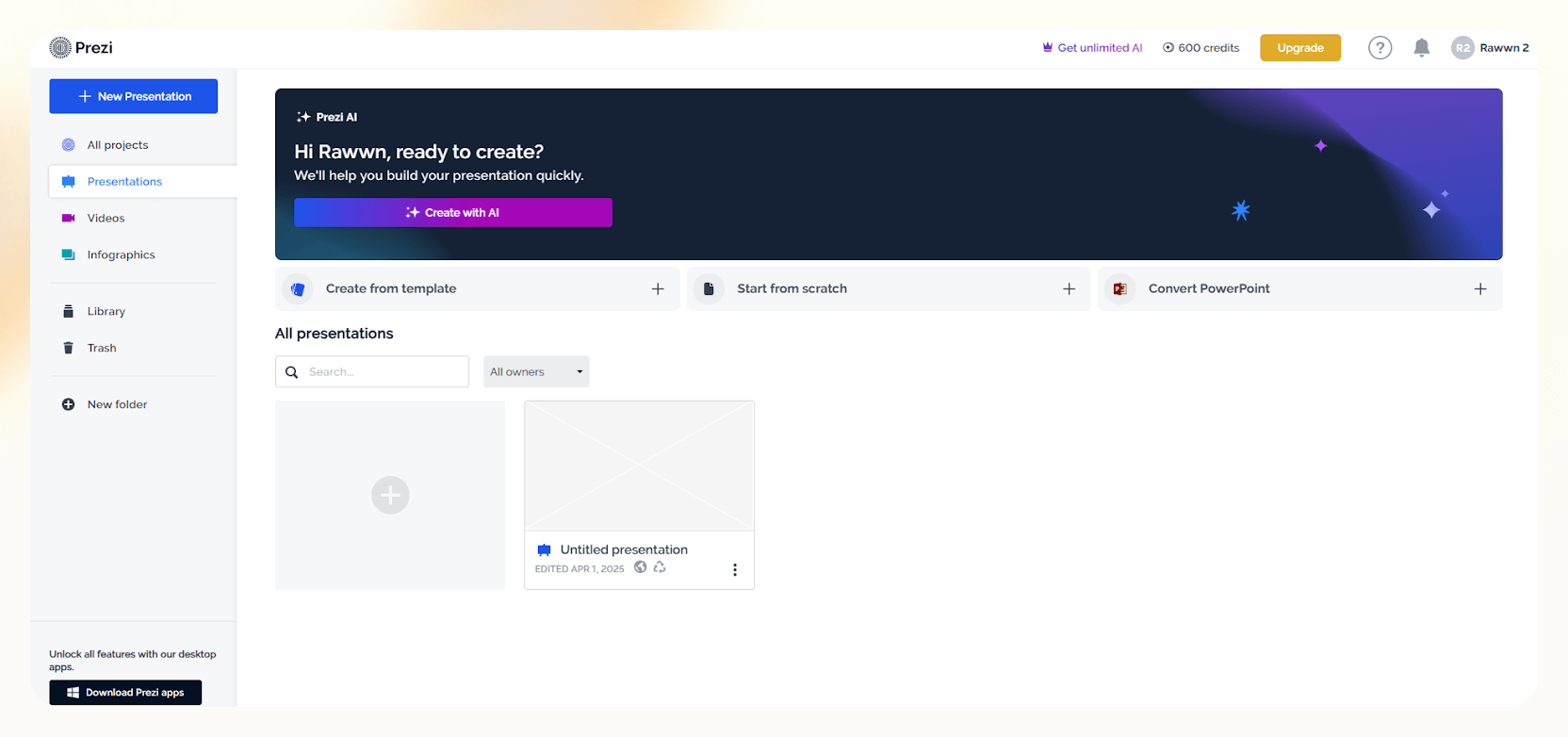Click the New Presentation button
1568x737 pixels.
(134, 96)
